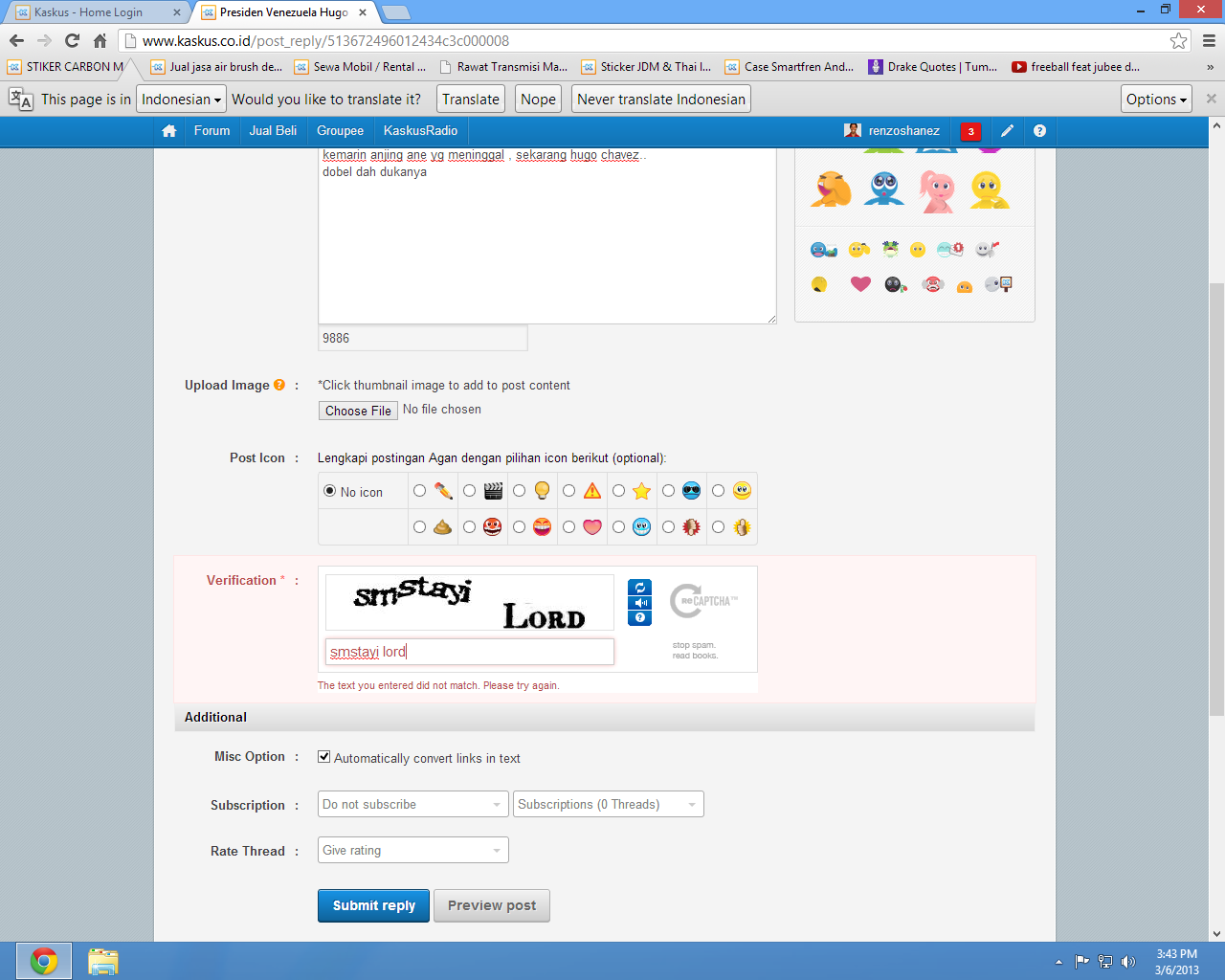Select the heart post icon option
Image resolution: width=1225 pixels, height=980 pixels.
[568, 527]
